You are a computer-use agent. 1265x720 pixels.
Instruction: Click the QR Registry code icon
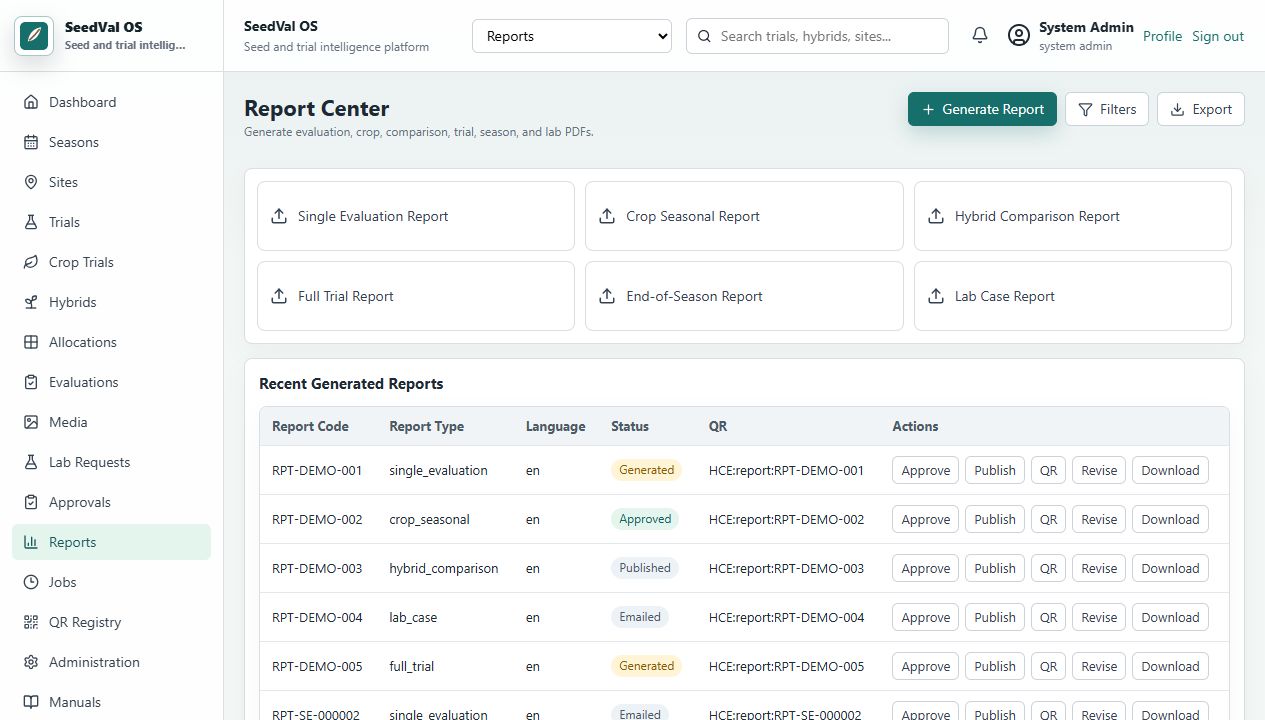click(x=31, y=622)
